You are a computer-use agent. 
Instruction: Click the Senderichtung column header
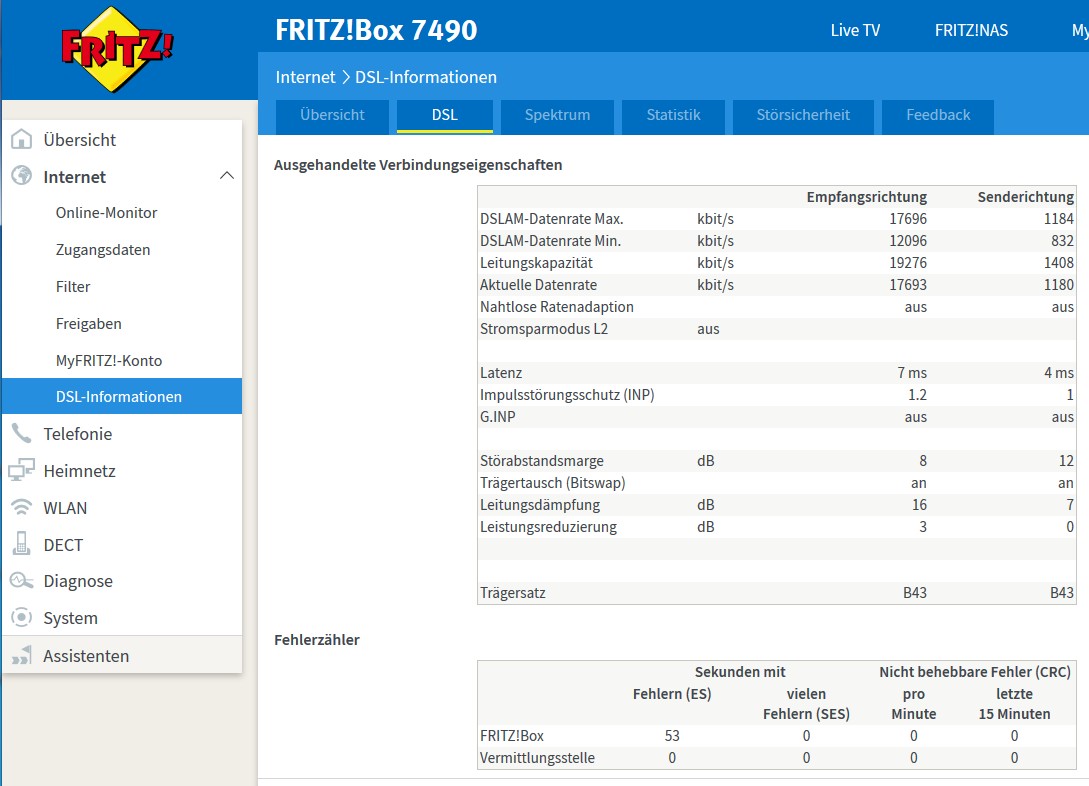click(x=1025, y=197)
